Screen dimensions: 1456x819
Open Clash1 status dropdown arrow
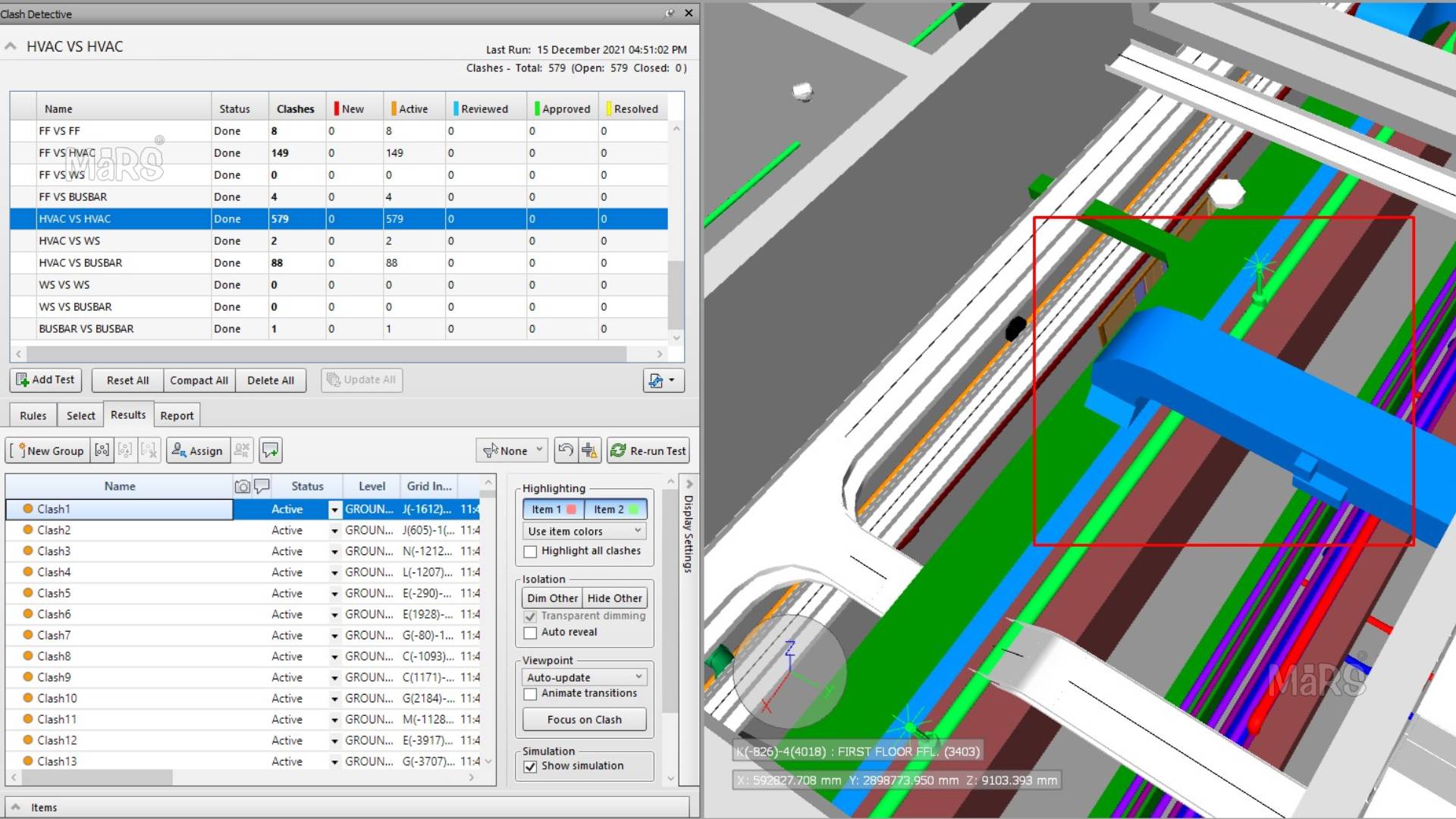click(x=334, y=510)
